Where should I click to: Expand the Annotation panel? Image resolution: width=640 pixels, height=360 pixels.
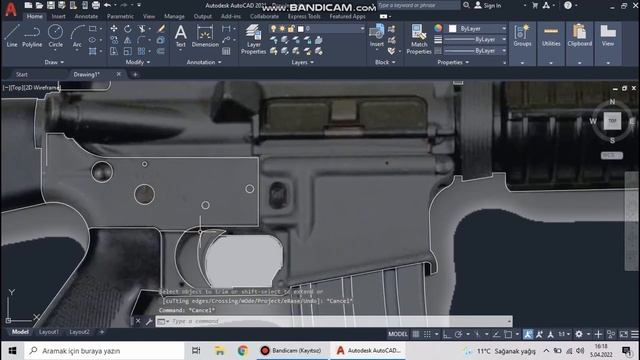[204, 62]
